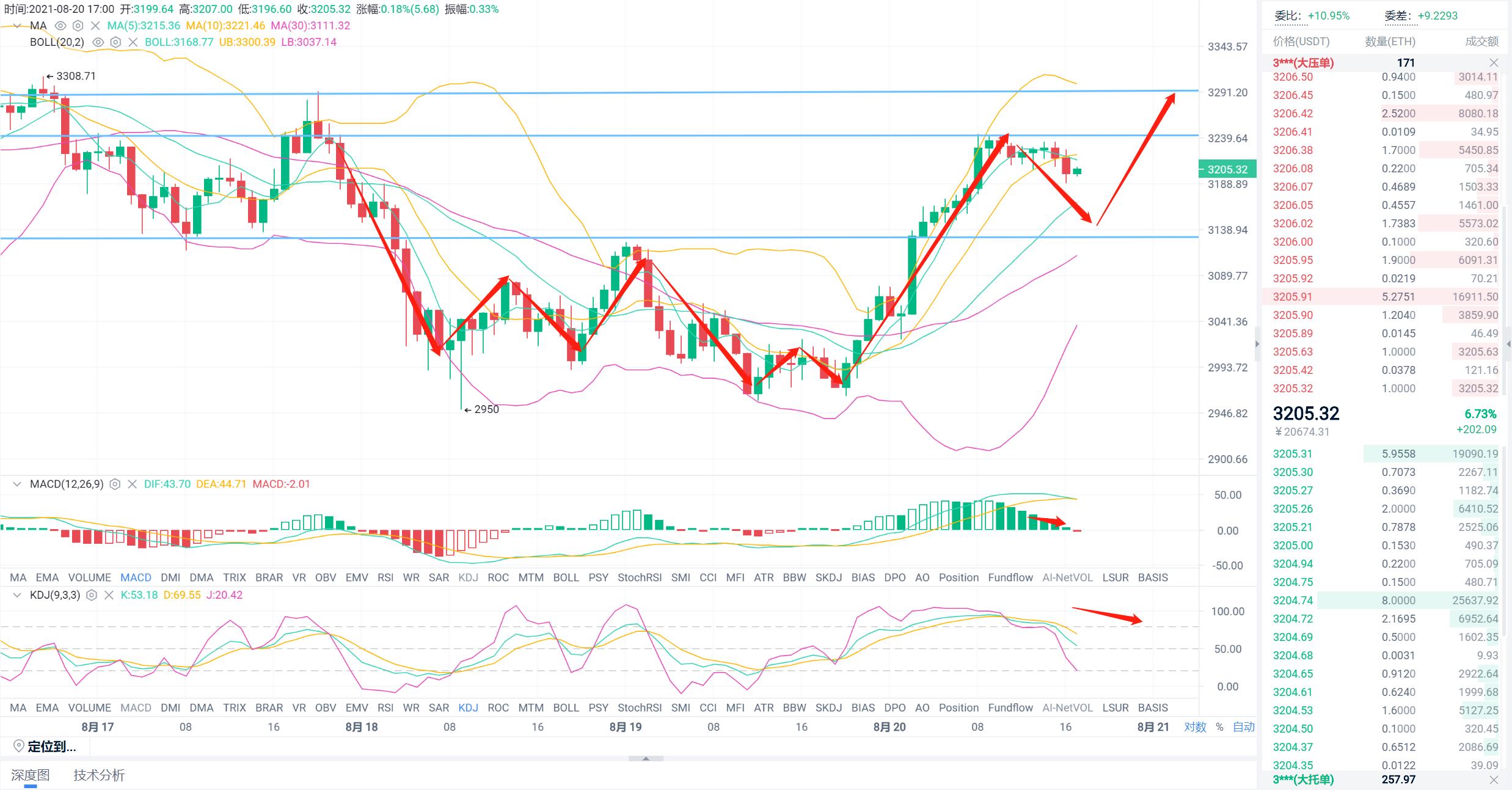Remove BOLL indicator with X icon

click(133, 42)
